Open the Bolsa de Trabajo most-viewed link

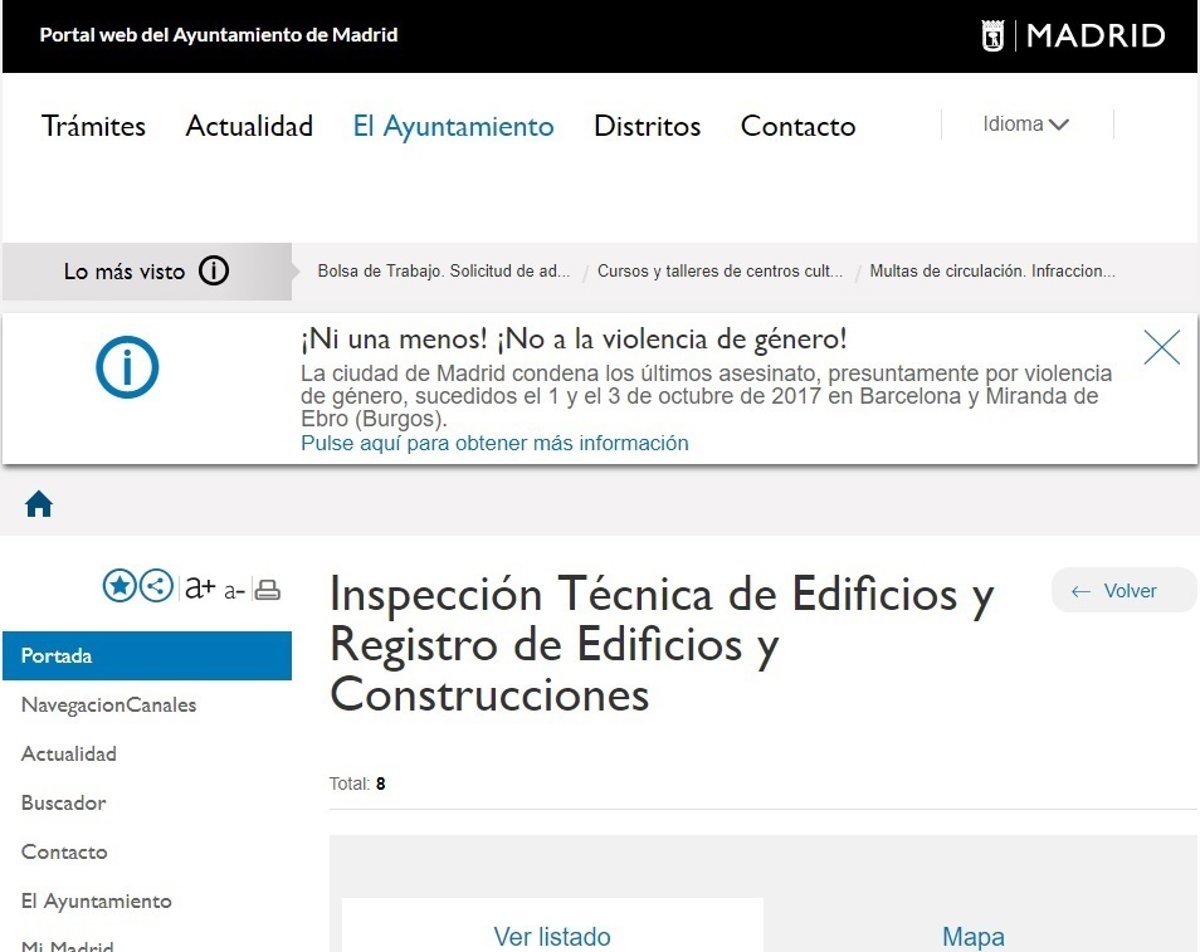click(x=444, y=271)
